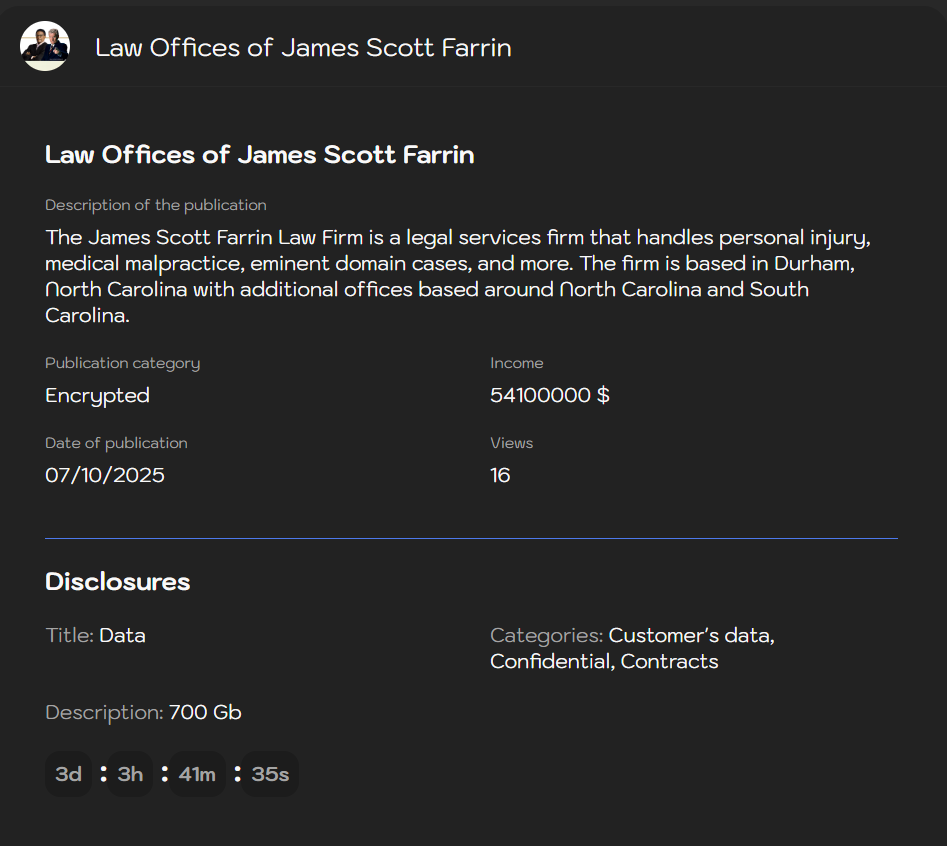The width and height of the screenshot is (947, 846).
Task: Select the "3h" hours countdown chip
Action: pos(128,773)
